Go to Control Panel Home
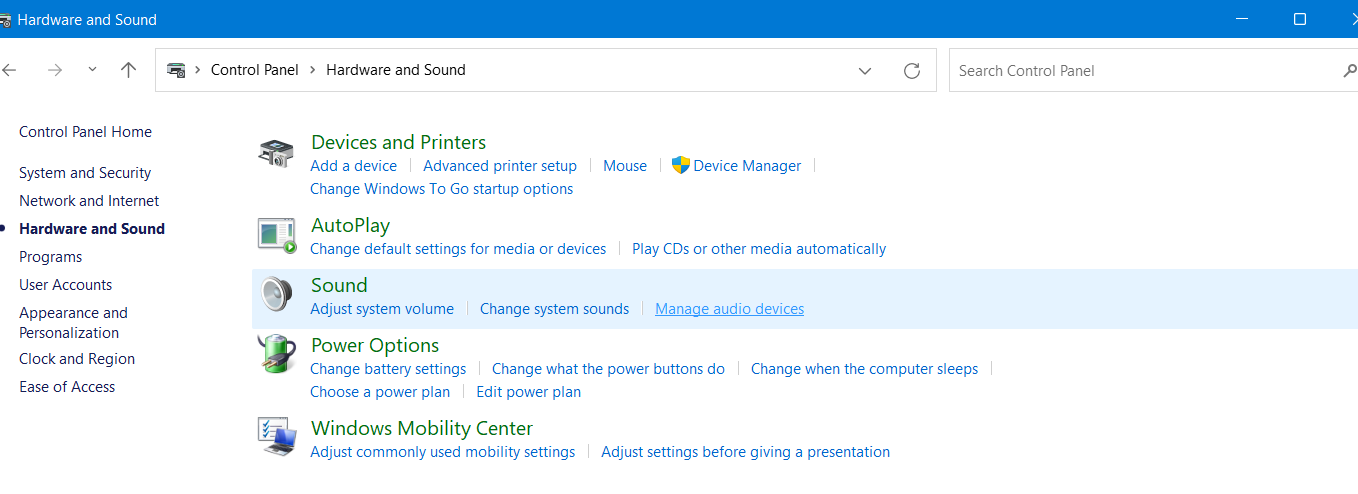This screenshot has height=494, width=1358. coord(85,132)
